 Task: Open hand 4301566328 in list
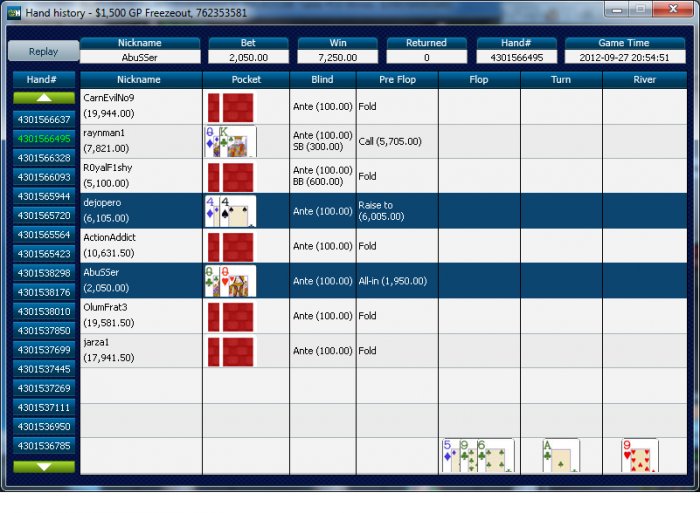point(44,158)
